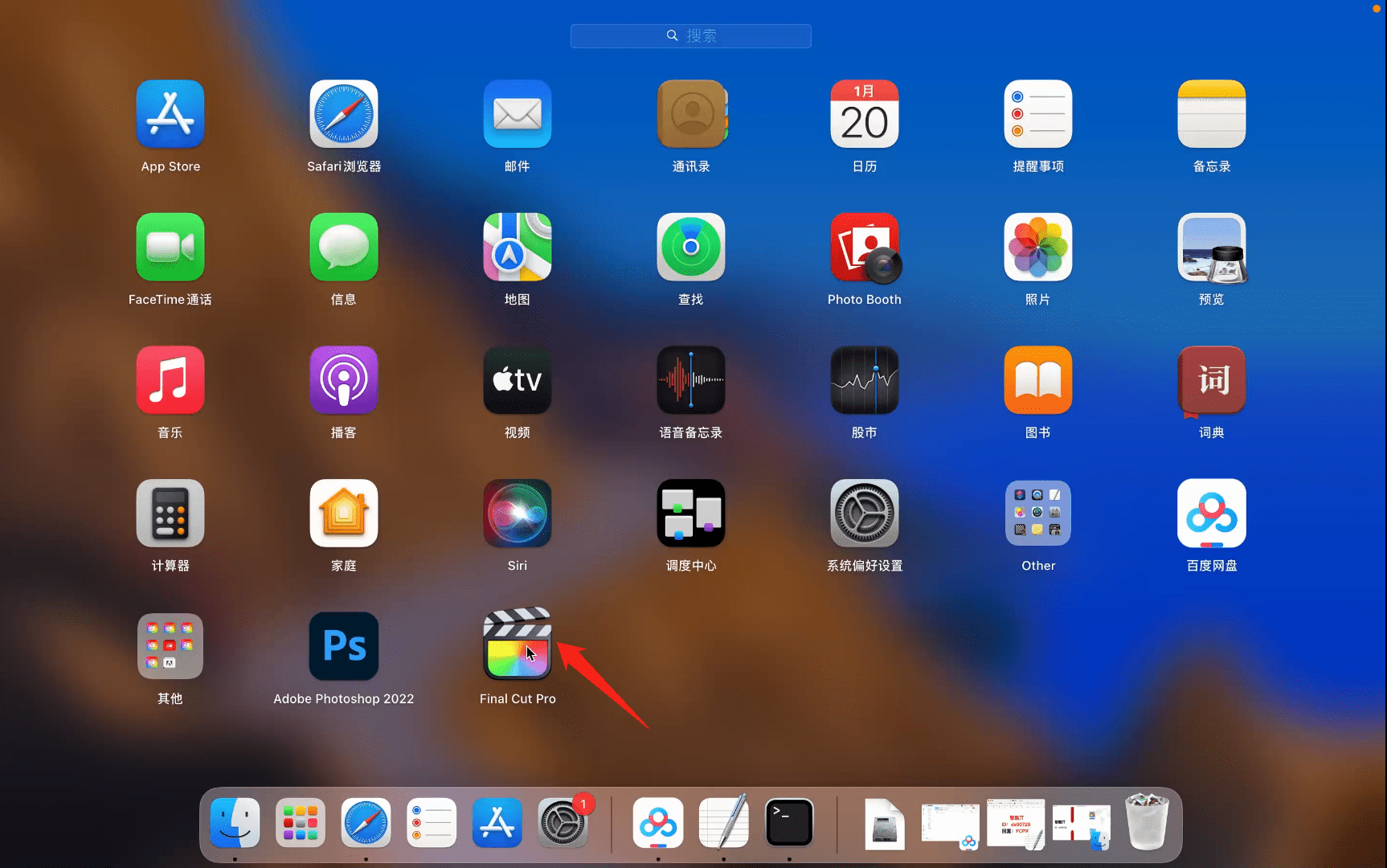Open Terminal from the Dock
This screenshot has height=868, width=1387.
tap(789, 823)
